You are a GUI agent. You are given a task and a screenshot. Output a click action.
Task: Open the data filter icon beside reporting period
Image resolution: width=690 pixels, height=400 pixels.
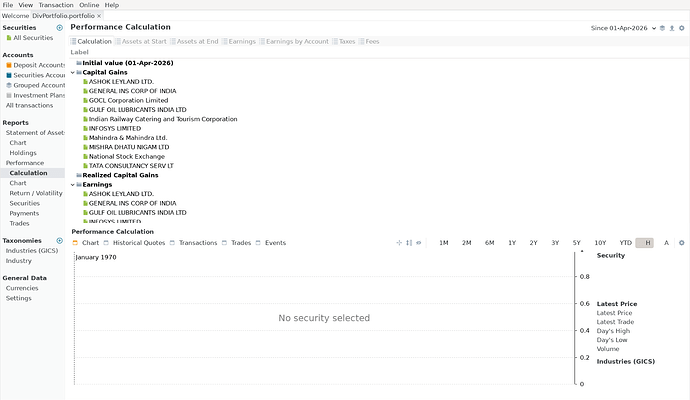(x=662, y=28)
